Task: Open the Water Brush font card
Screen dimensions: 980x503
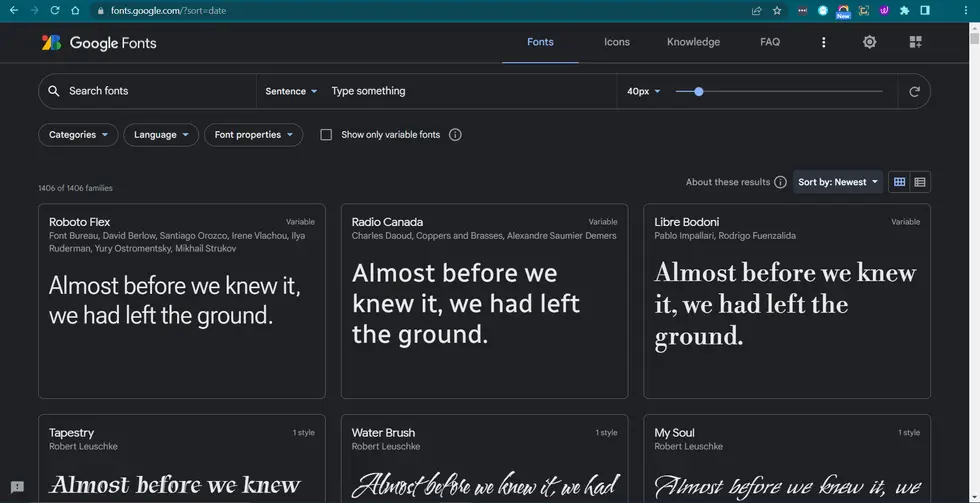Action: tap(484, 459)
